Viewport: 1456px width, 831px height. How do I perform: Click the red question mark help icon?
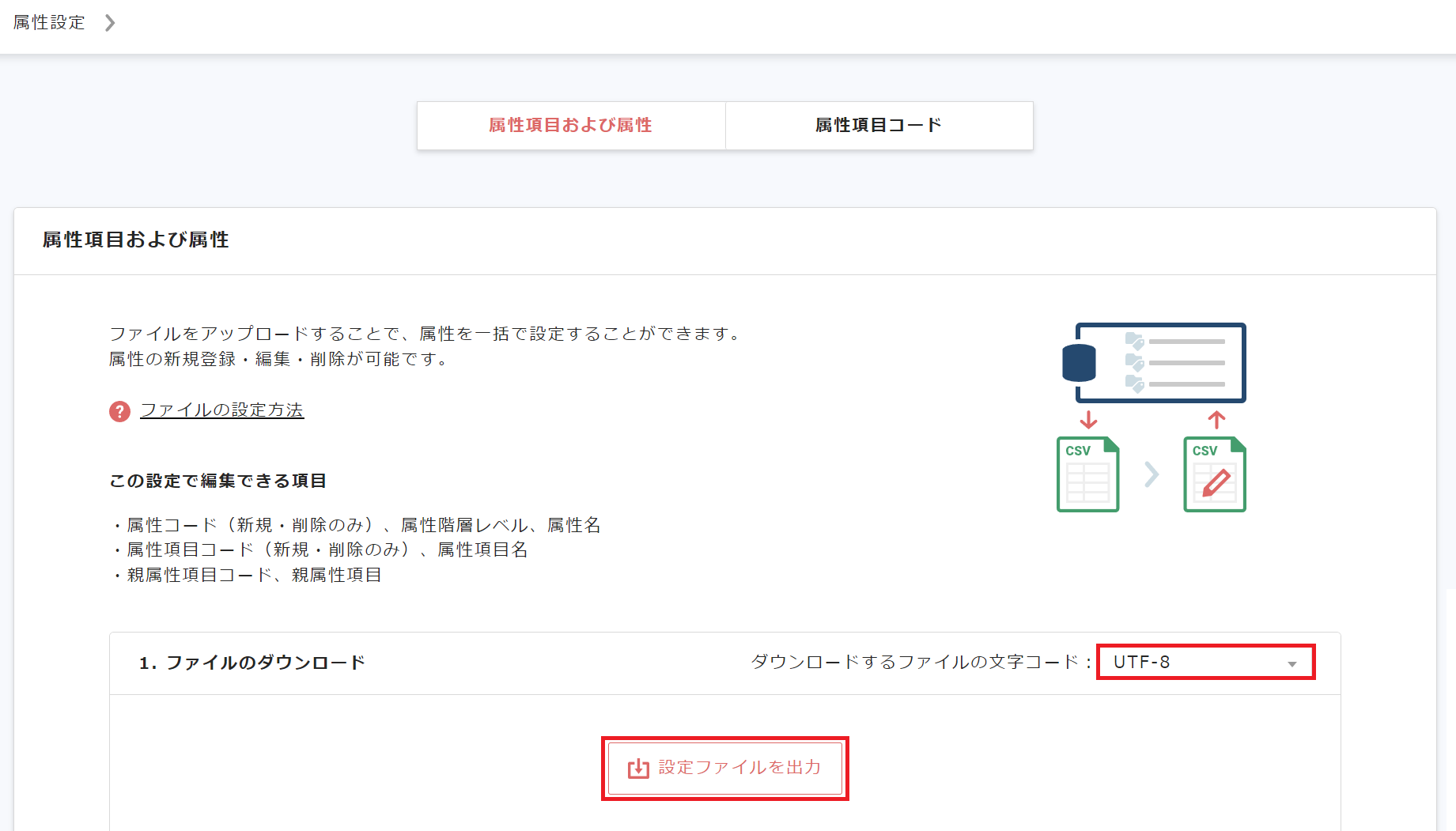click(119, 411)
